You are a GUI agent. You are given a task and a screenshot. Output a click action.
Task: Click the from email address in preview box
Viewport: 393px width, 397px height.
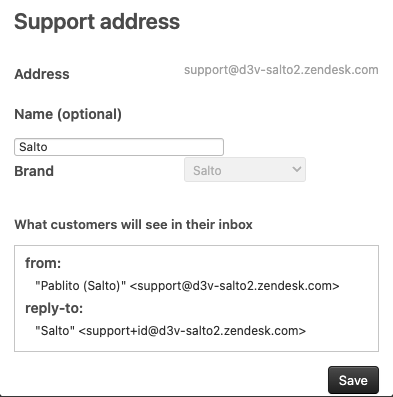[234, 286]
